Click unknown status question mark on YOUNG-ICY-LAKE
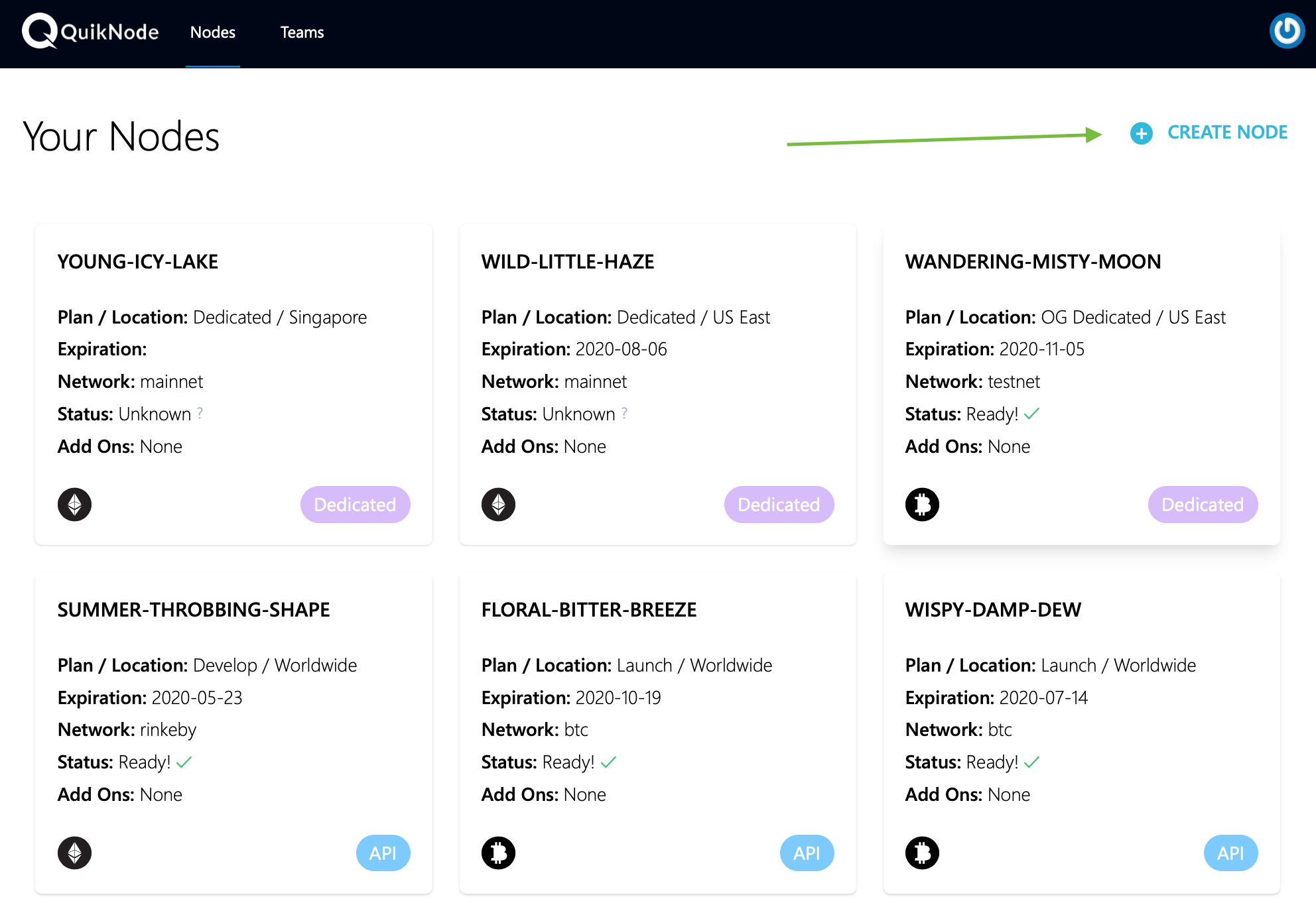Viewport: 1316px width, 903px height. pyautogui.click(x=200, y=413)
